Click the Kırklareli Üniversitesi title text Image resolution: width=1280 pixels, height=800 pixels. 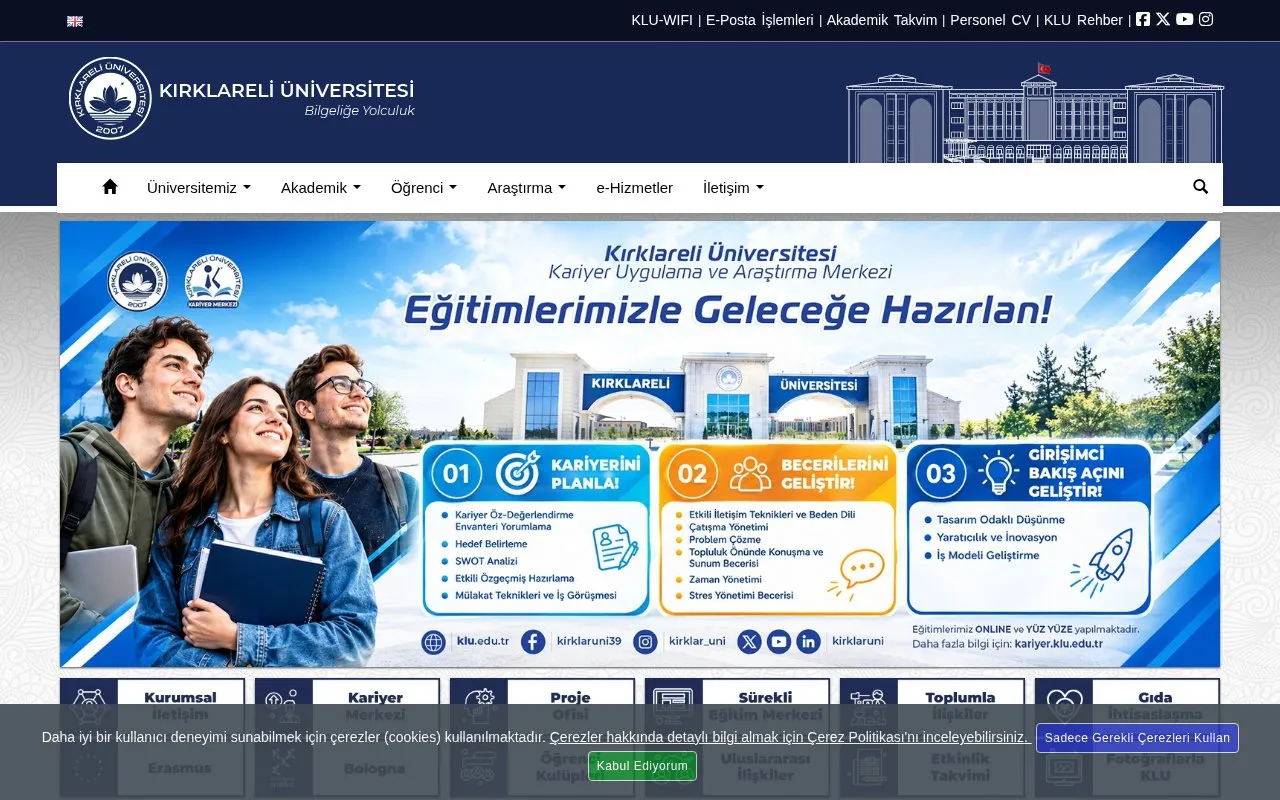click(x=287, y=90)
